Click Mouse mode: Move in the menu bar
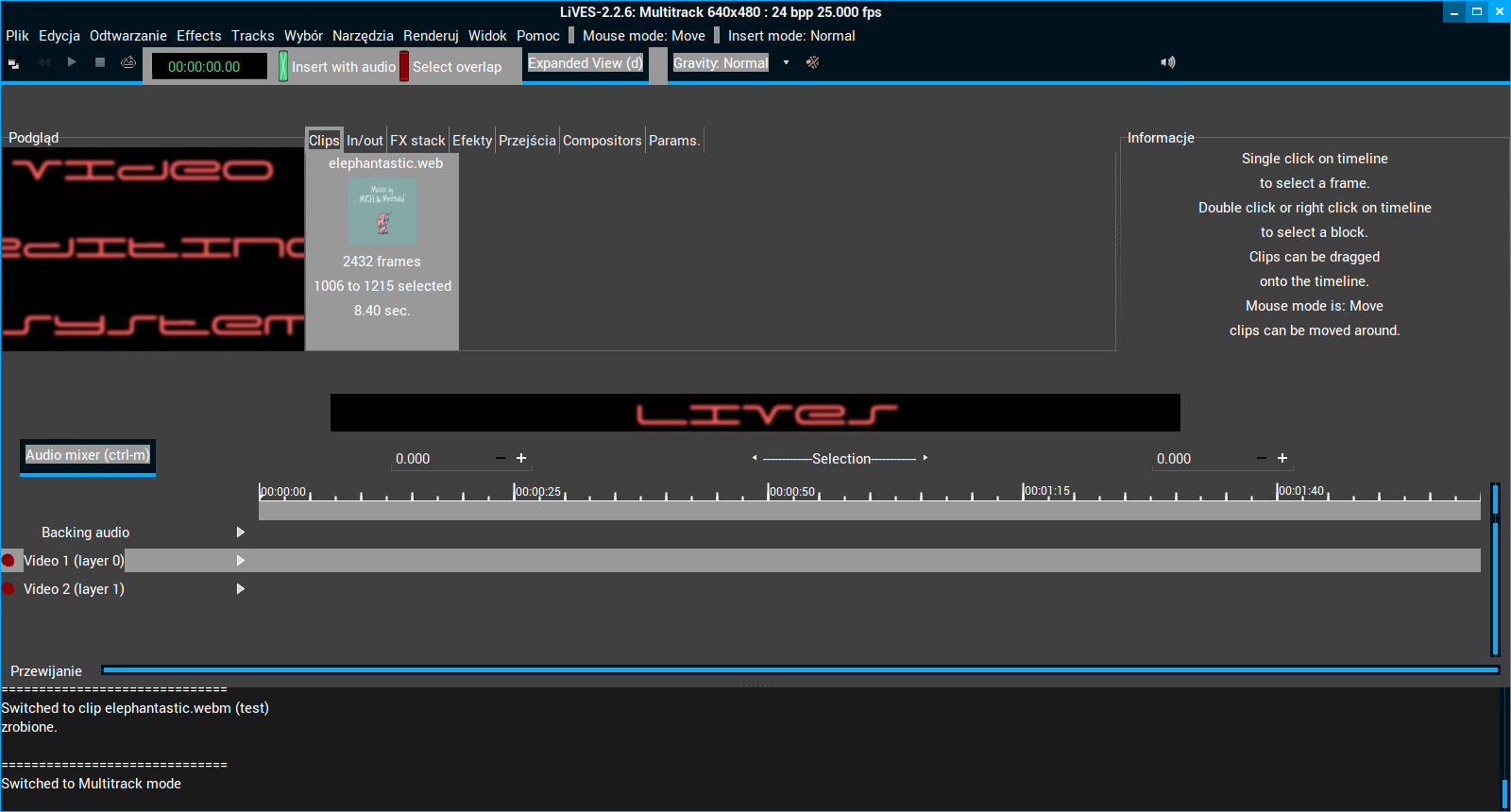This screenshot has height=812, width=1511. pos(644,36)
